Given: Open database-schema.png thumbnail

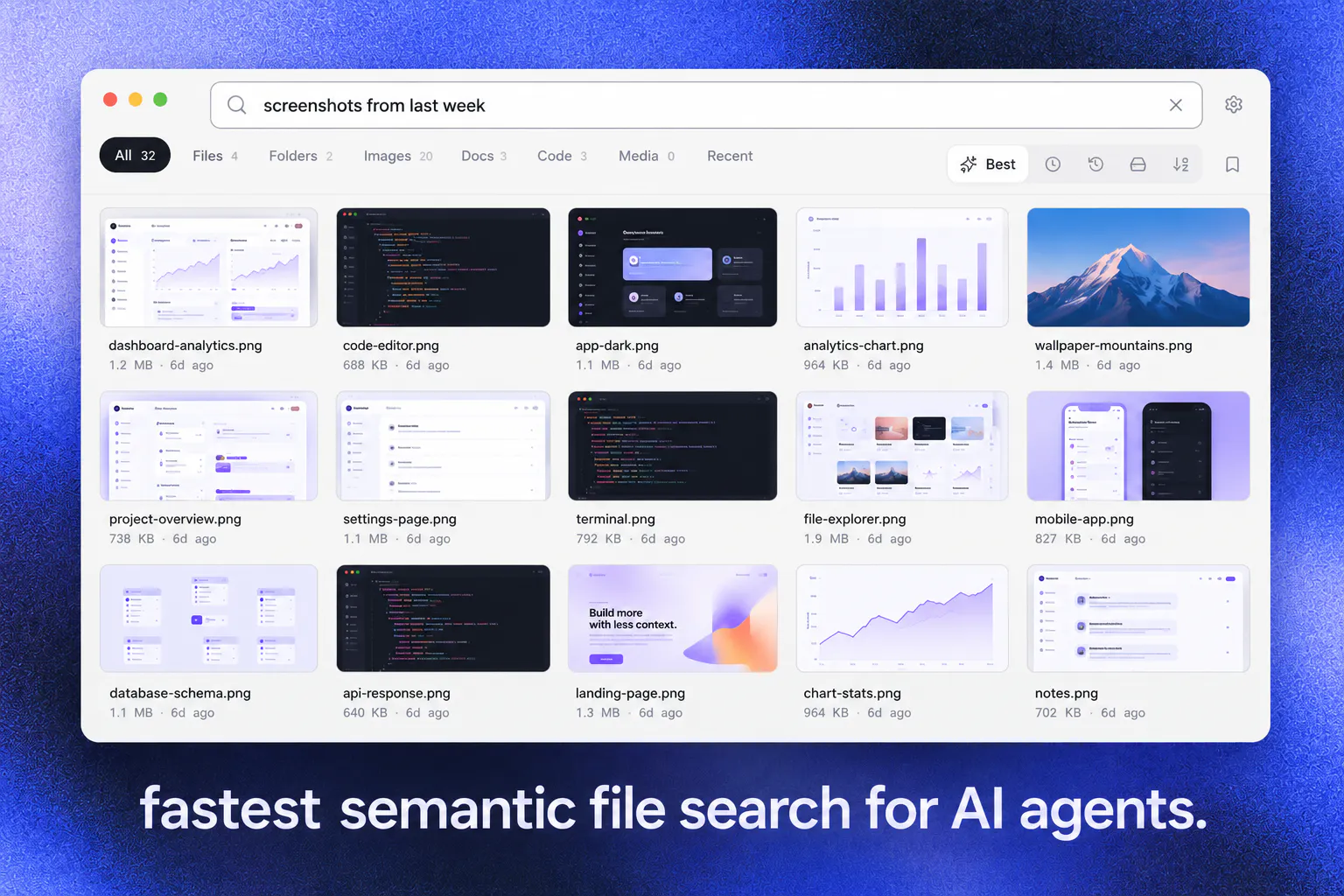Looking at the screenshot, I should pos(208,618).
